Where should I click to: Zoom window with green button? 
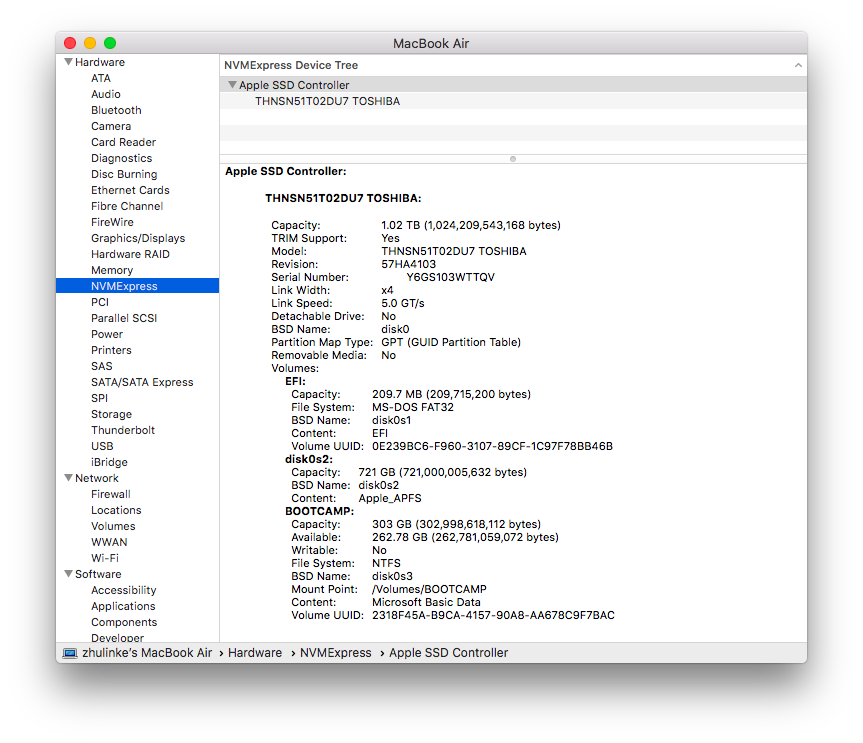pyautogui.click(x=110, y=43)
